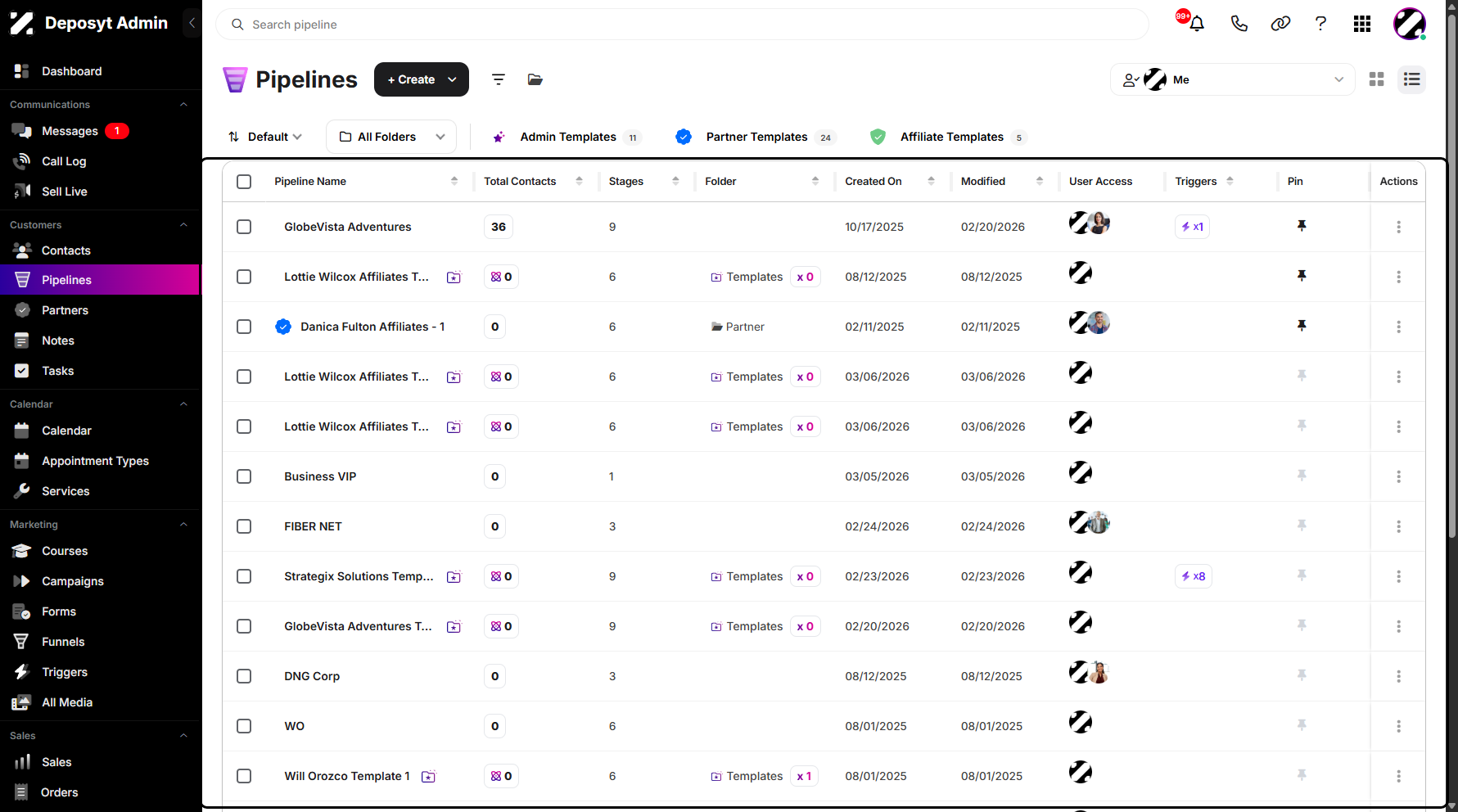Open the Affiliate Templates tab
Image resolution: width=1458 pixels, height=812 pixels.
pos(949,137)
